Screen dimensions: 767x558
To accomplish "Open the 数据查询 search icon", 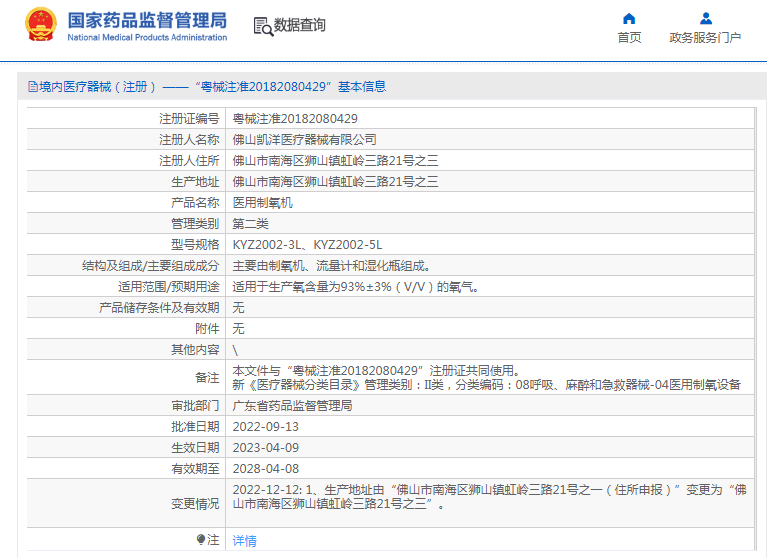I will (x=263, y=26).
